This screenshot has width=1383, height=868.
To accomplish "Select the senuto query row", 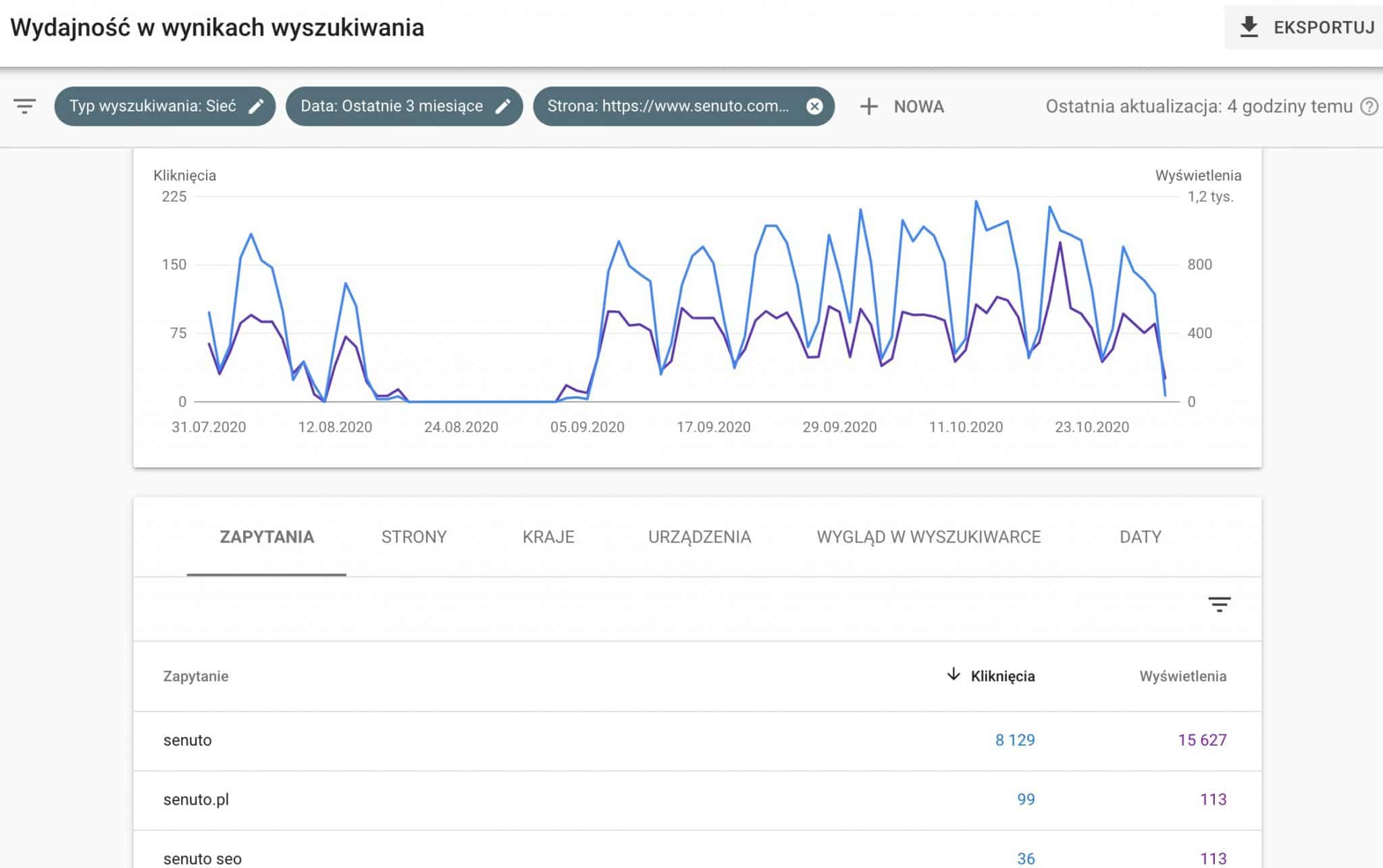I will (x=697, y=740).
